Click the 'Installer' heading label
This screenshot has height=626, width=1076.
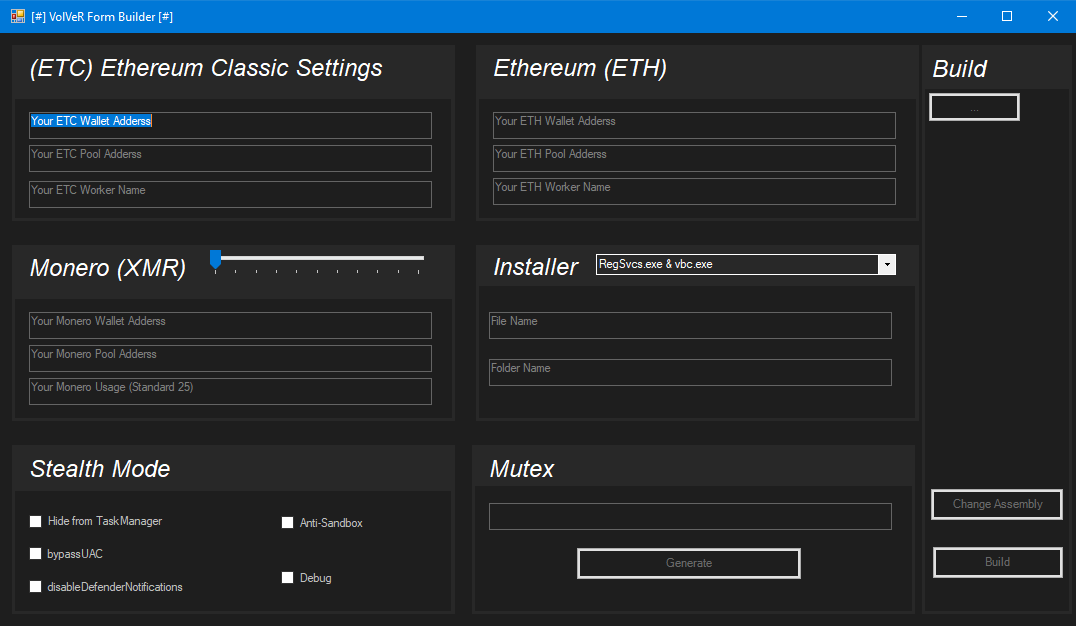[536, 267]
